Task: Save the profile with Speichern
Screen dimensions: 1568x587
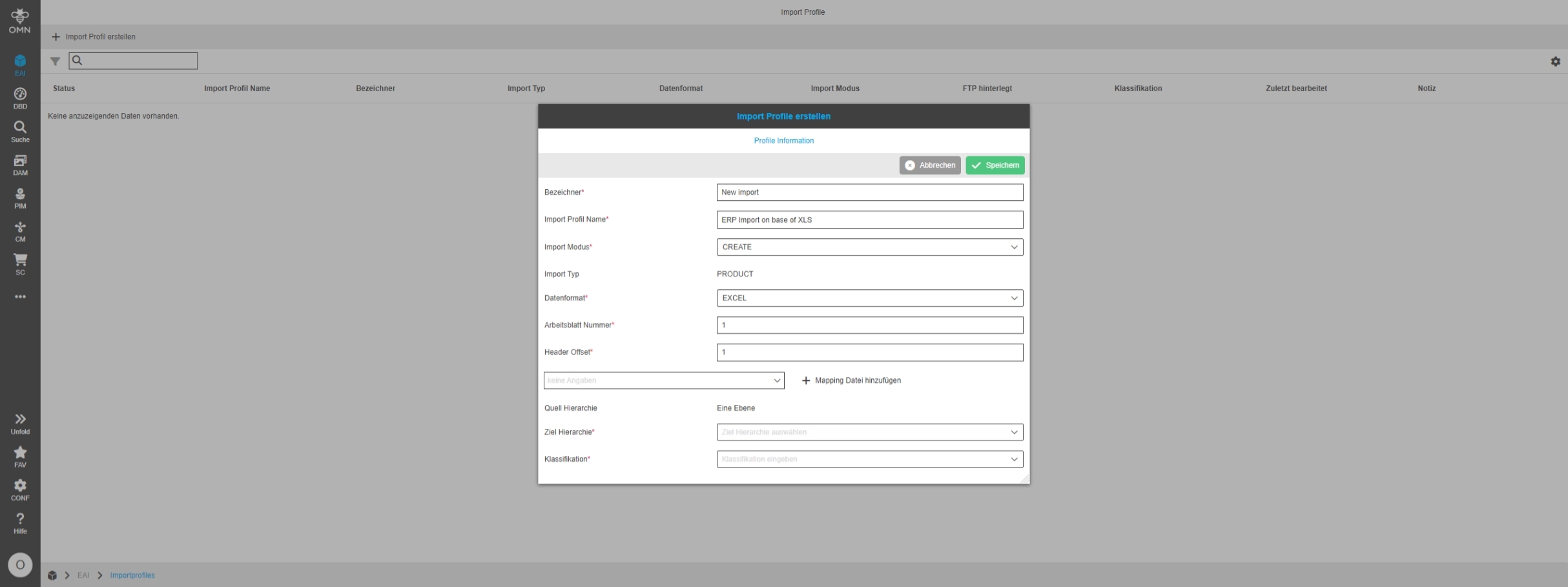Action: coord(995,165)
